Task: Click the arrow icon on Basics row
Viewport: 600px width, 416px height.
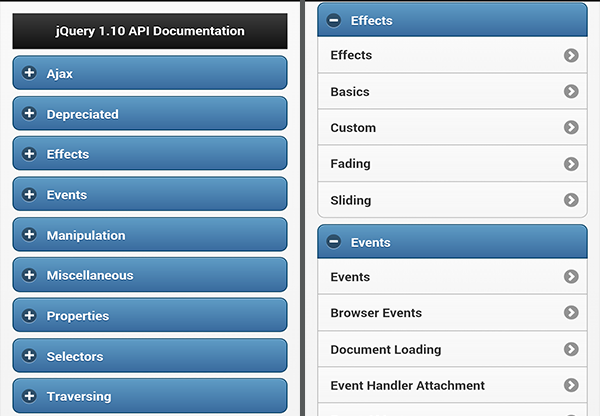Action: tap(571, 92)
